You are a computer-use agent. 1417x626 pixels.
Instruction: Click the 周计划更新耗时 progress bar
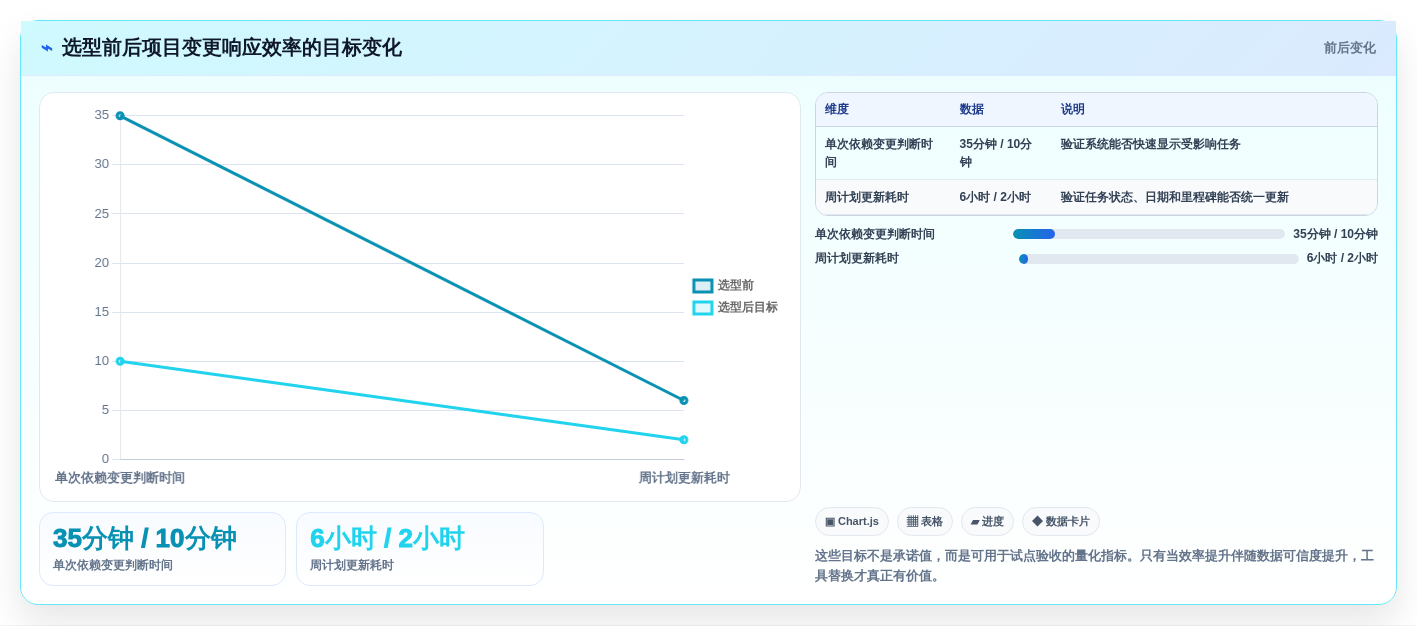pos(1159,259)
